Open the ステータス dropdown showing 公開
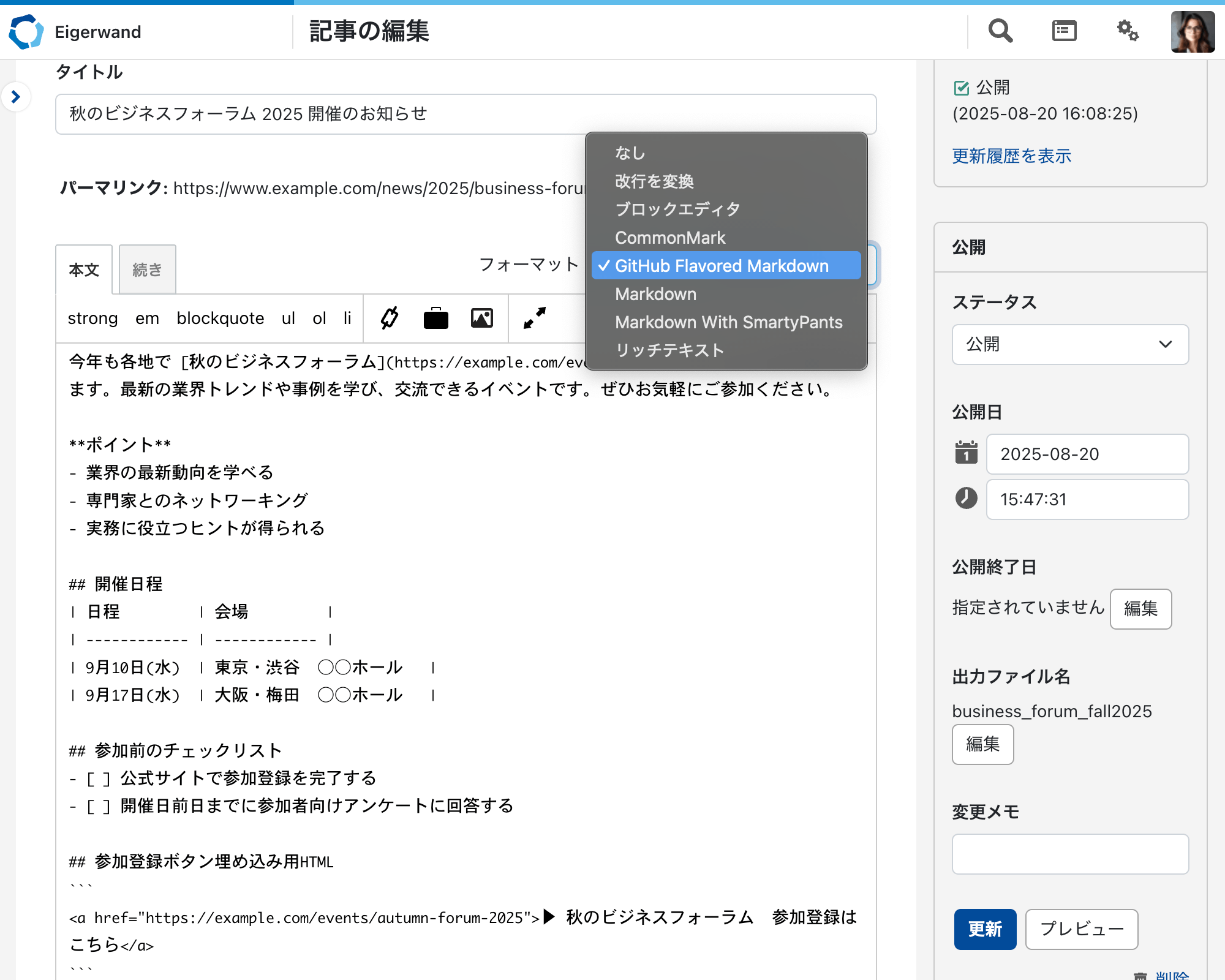This screenshot has width=1225, height=980. (1069, 344)
